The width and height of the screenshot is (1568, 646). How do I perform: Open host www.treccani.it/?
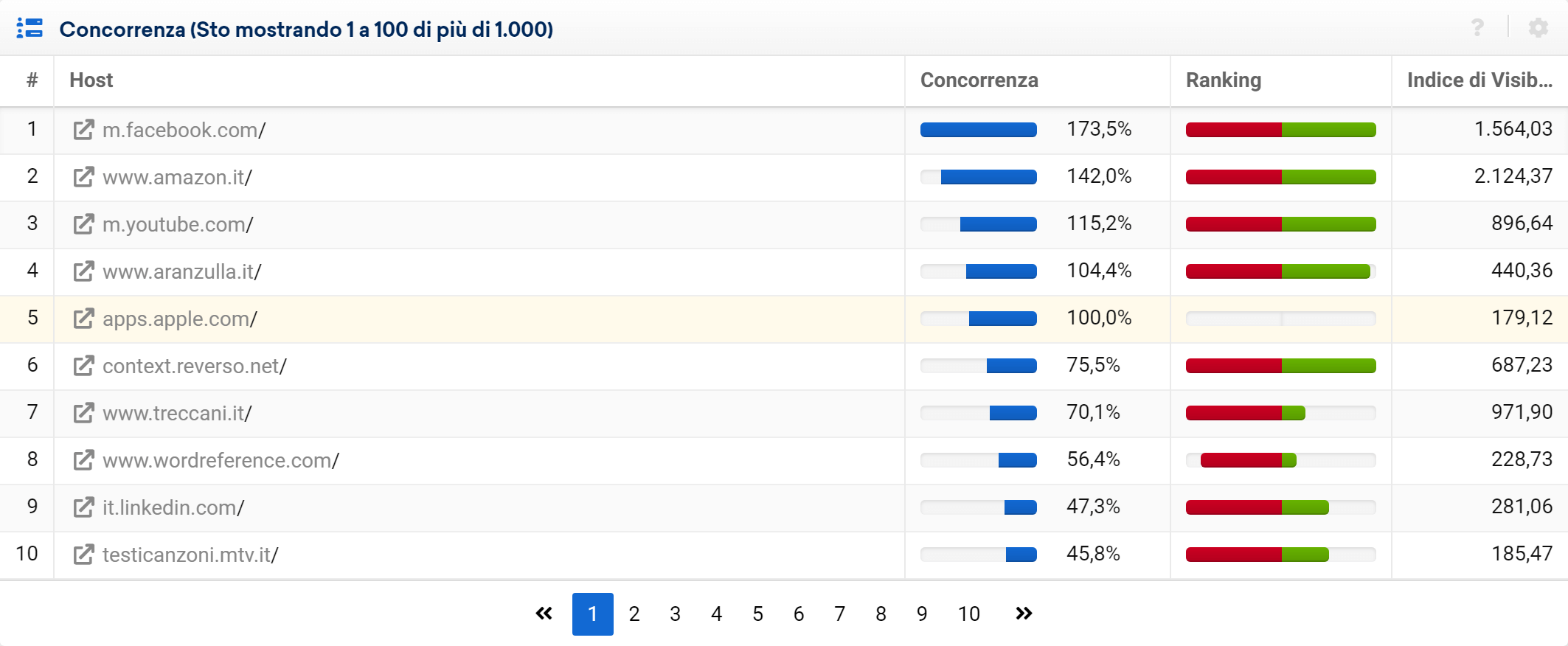[178, 413]
